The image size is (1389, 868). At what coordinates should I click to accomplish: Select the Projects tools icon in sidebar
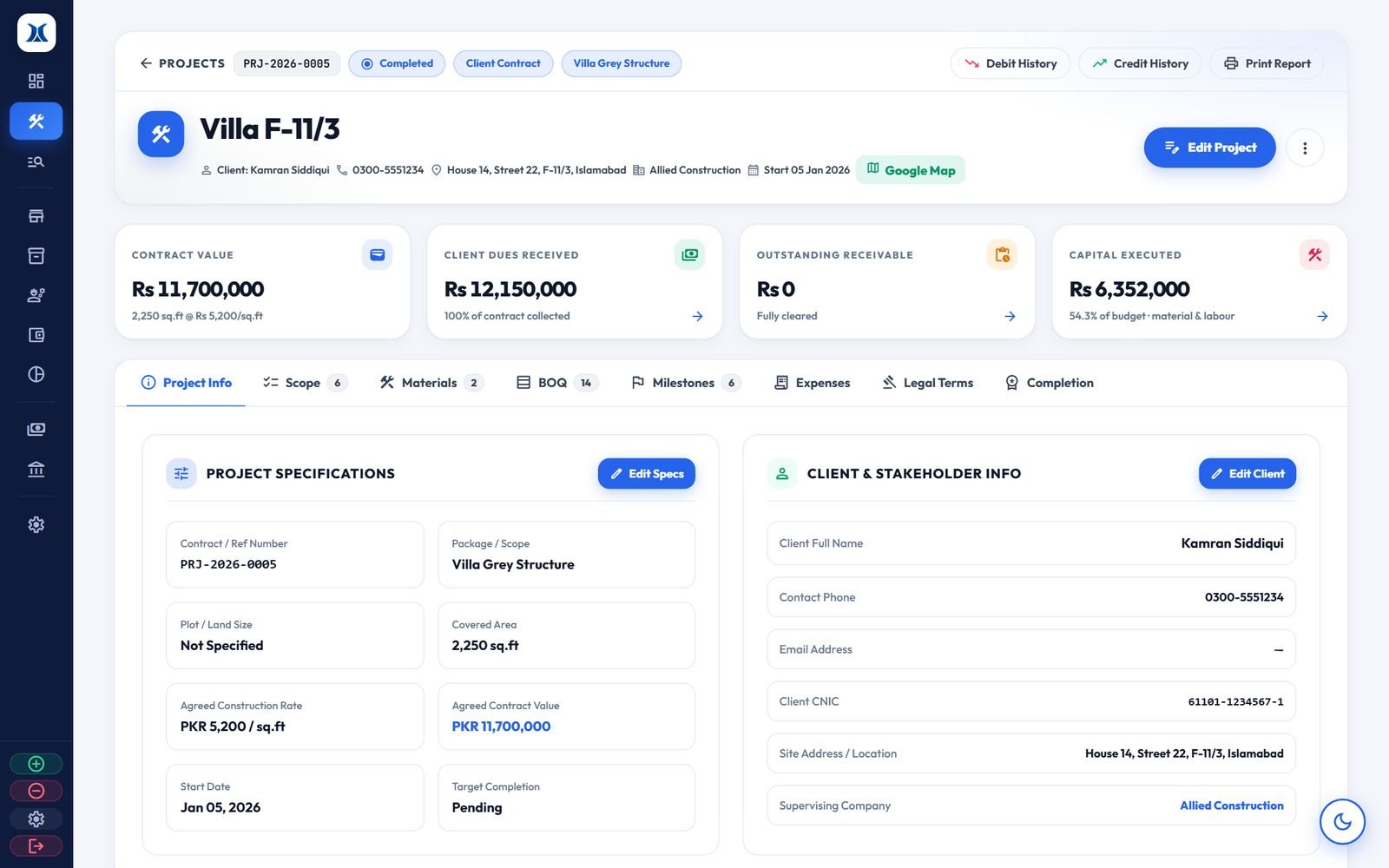(x=36, y=122)
